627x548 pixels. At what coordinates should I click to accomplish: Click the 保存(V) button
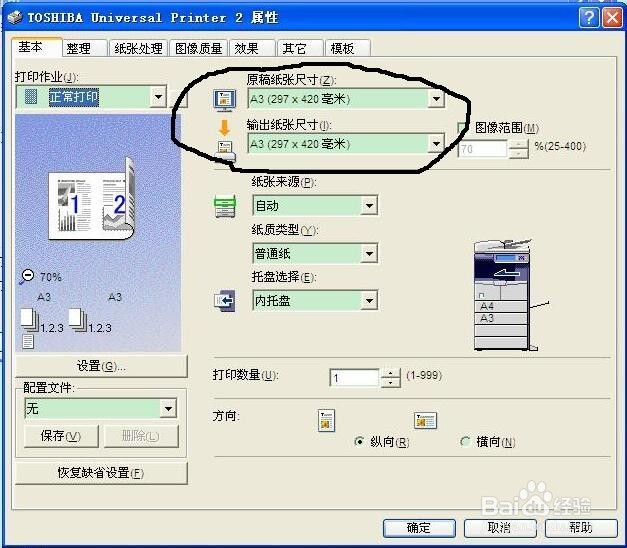[x=61, y=436]
